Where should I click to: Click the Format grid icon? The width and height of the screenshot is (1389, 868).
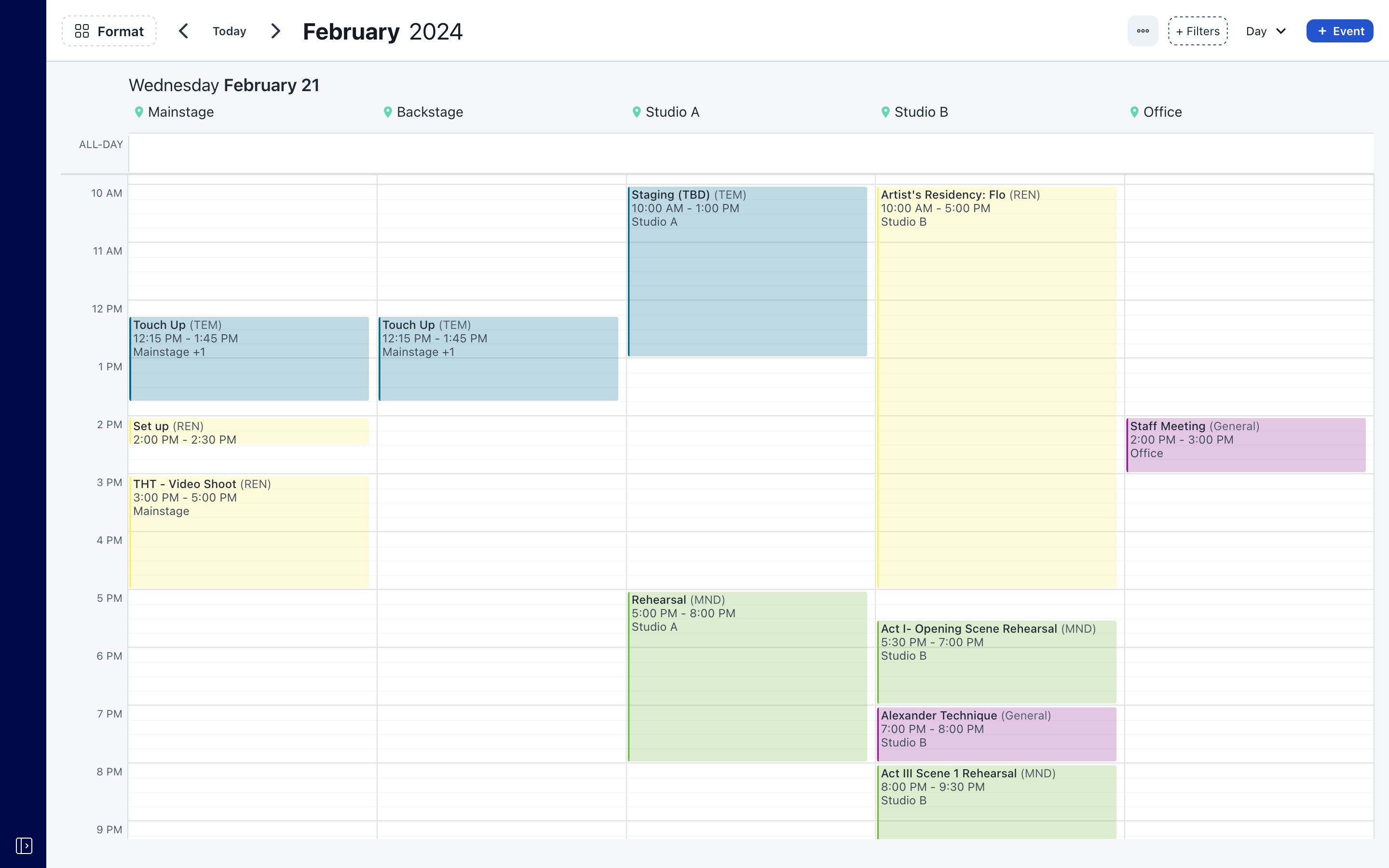tap(82, 31)
